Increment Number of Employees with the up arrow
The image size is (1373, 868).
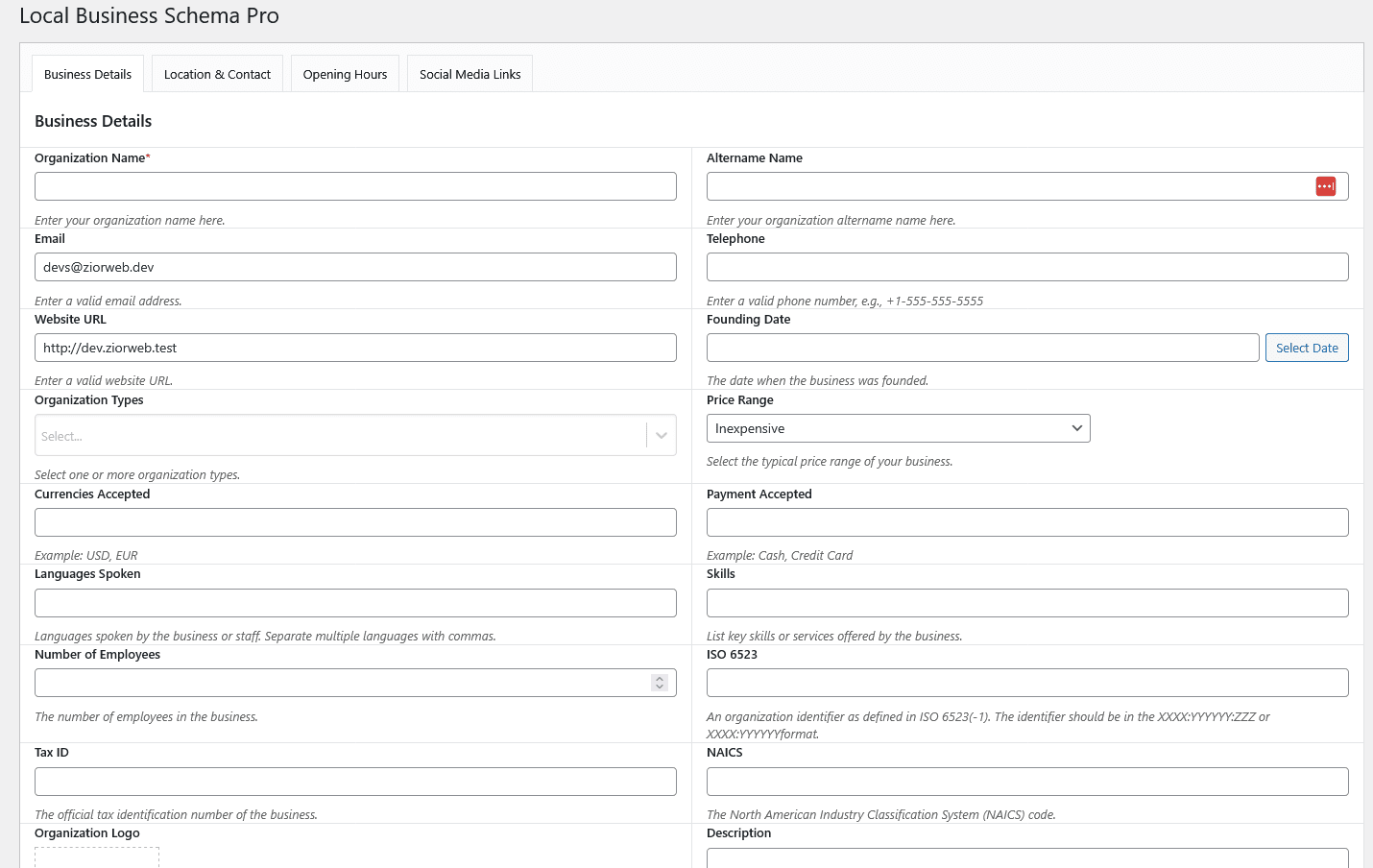[x=659, y=679]
